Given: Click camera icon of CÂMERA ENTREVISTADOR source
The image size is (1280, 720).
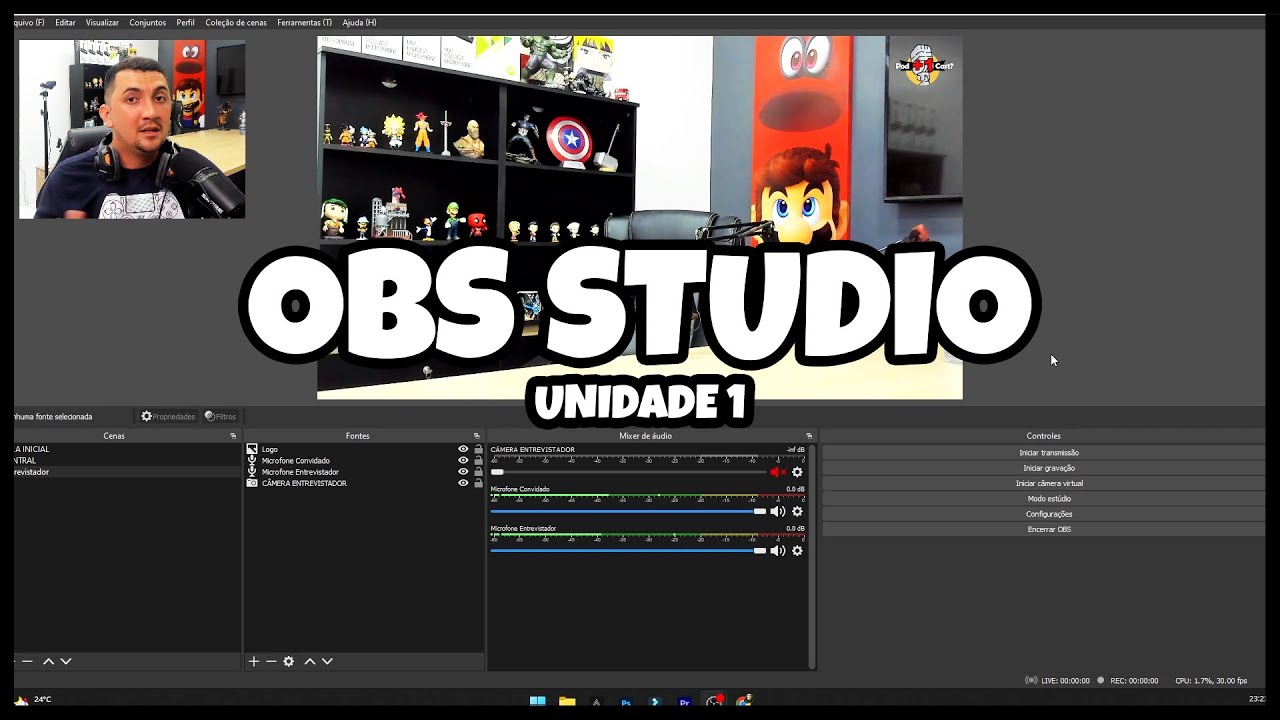Looking at the screenshot, I should pyautogui.click(x=252, y=483).
